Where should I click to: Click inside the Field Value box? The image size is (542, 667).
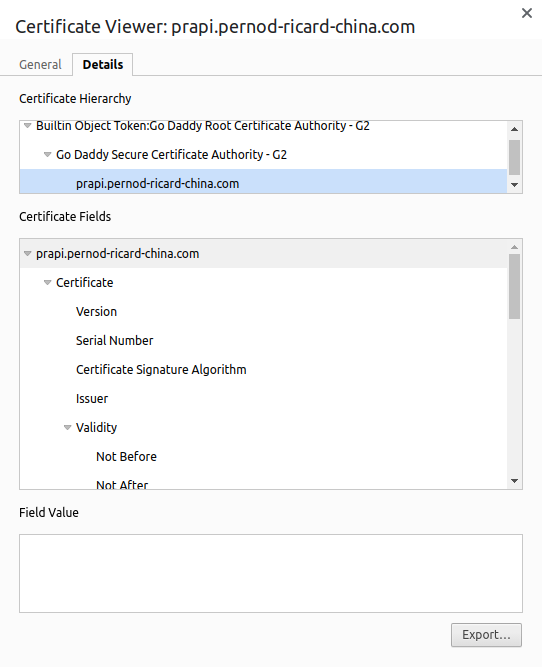pyautogui.click(x=271, y=573)
